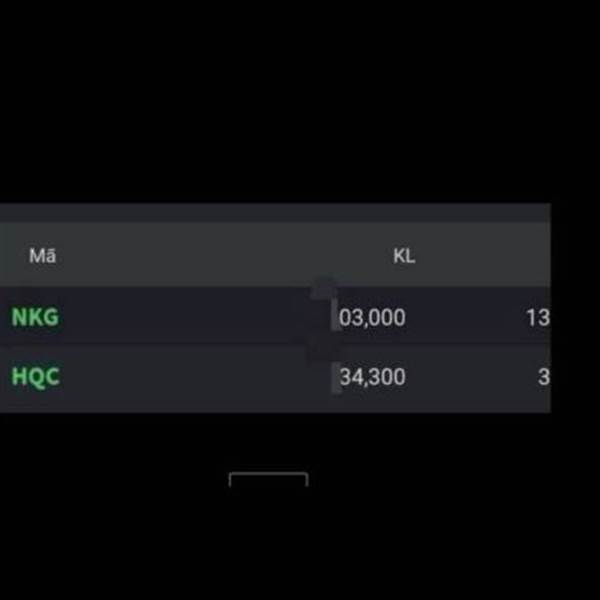
Task: Open the HQC stock ticker
Action: [x=35, y=378]
